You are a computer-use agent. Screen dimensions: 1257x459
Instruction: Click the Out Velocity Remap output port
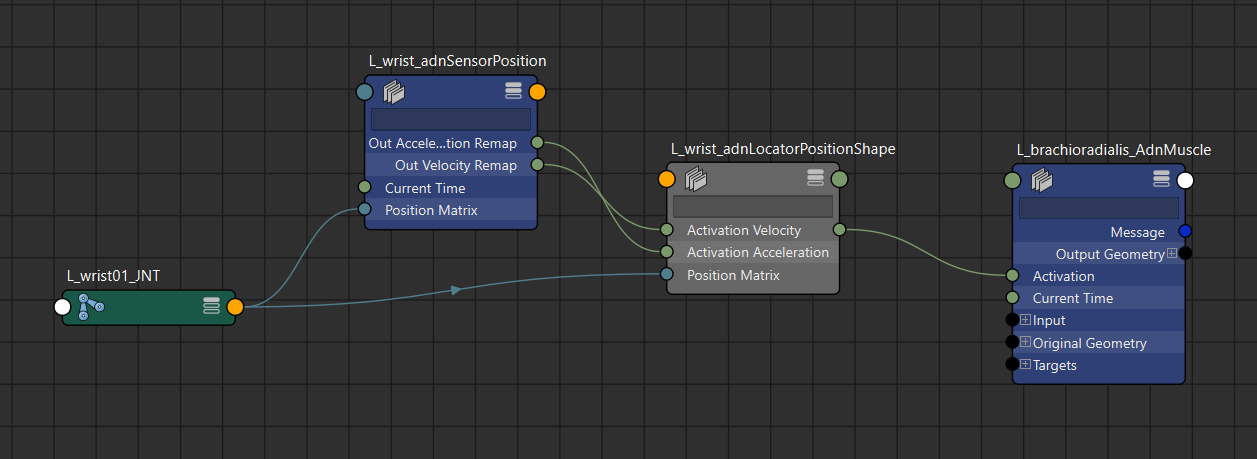click(x=537, y=165)
